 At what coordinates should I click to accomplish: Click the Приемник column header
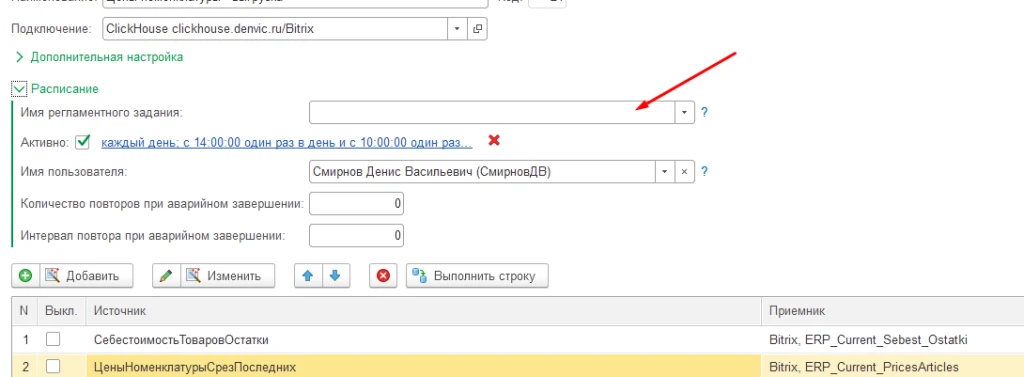[893, 311]
